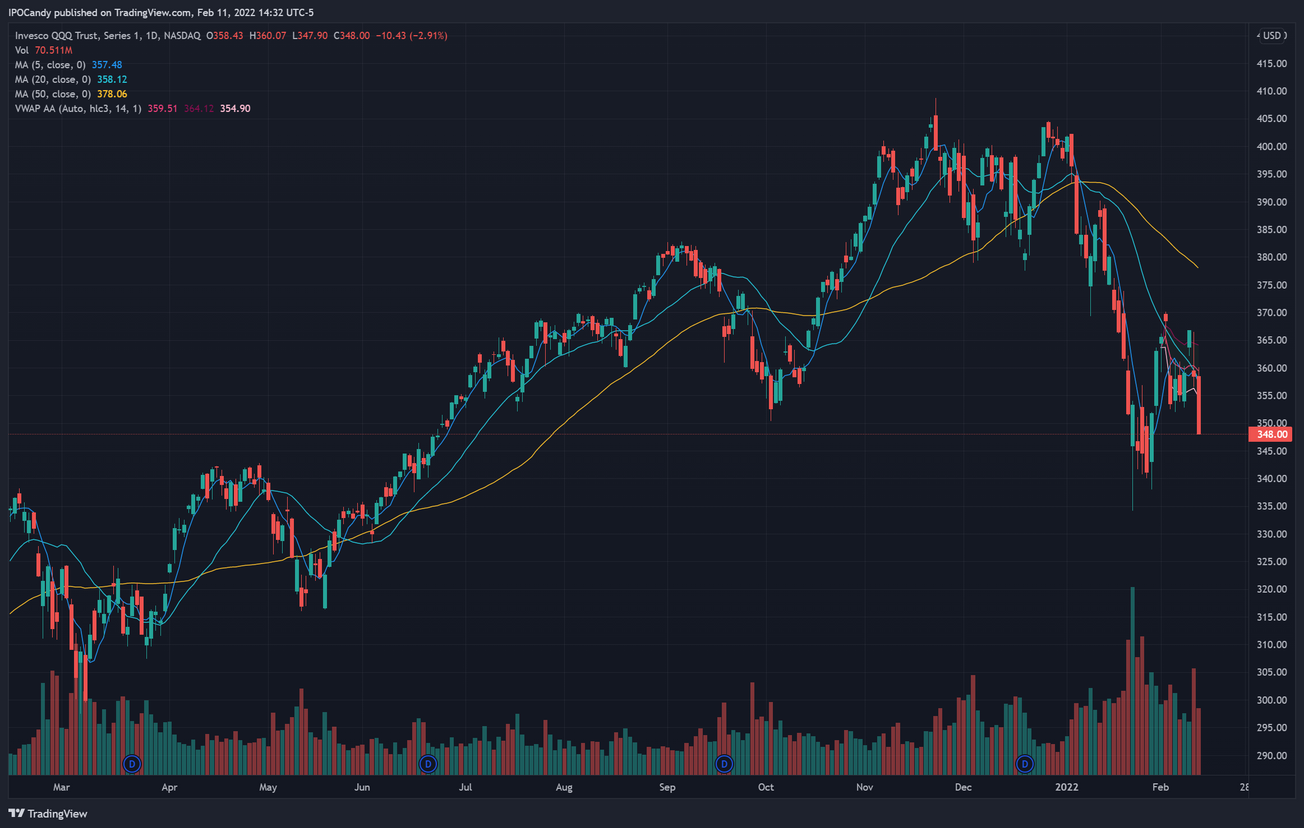
Task: Click the Aug label on the time axis
Action: (564, 788)
